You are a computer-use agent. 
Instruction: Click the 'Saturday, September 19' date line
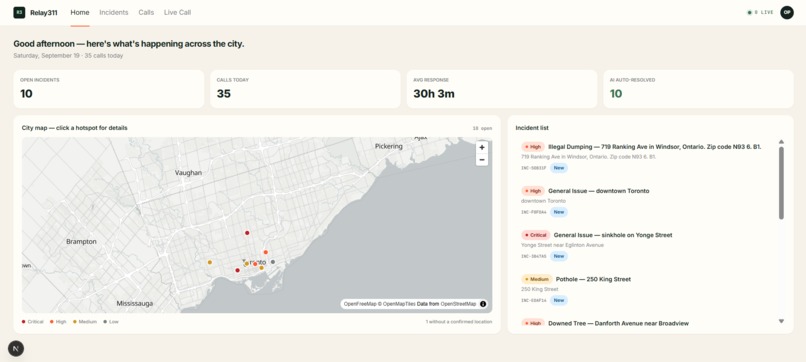[x=68, y=56]
